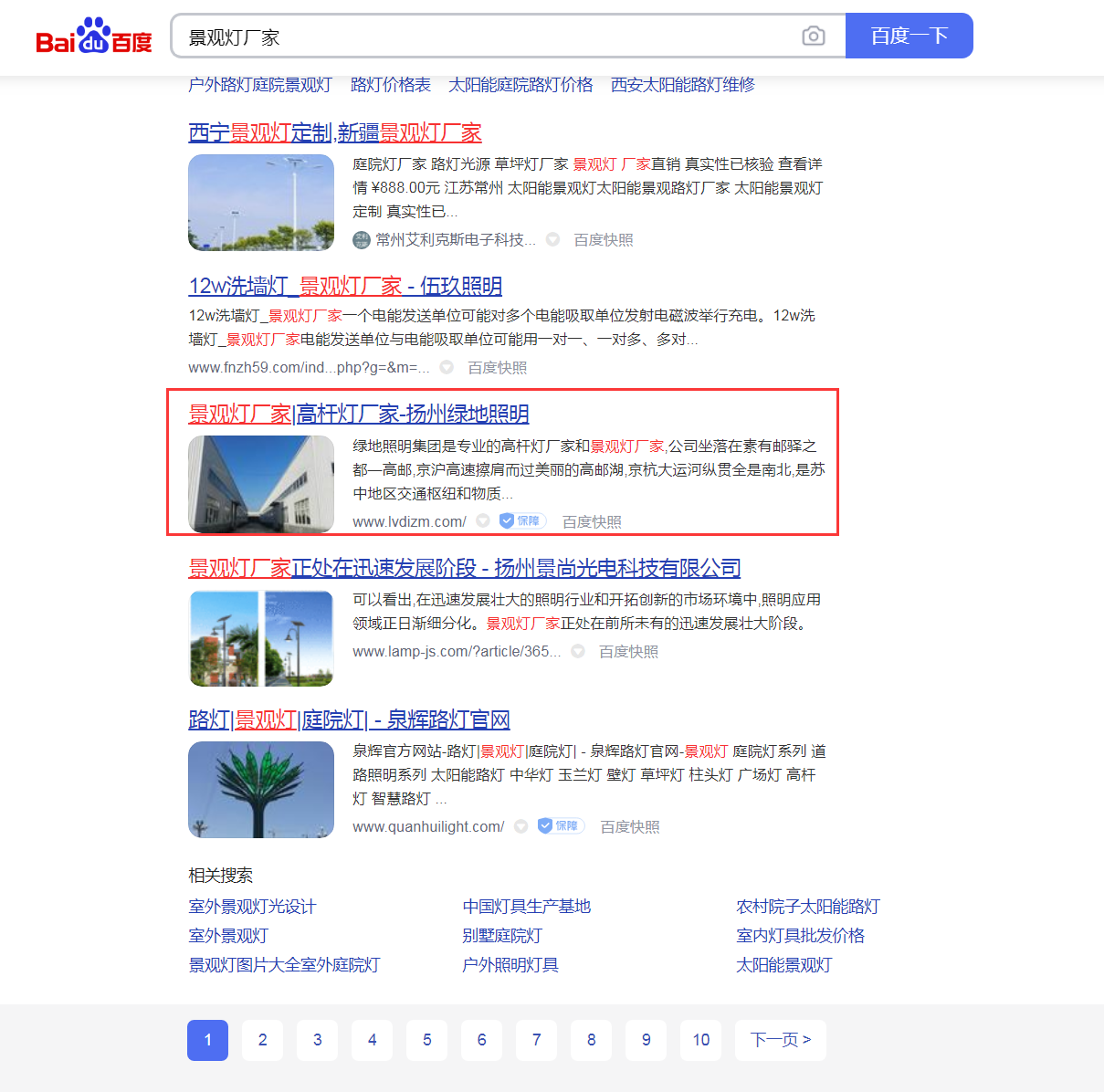Viewport: 1104px width, 1092px height.
Task: Click the street lamp thumbnail of the 西宁景观灯定制 result
Action: pos(261,203)
